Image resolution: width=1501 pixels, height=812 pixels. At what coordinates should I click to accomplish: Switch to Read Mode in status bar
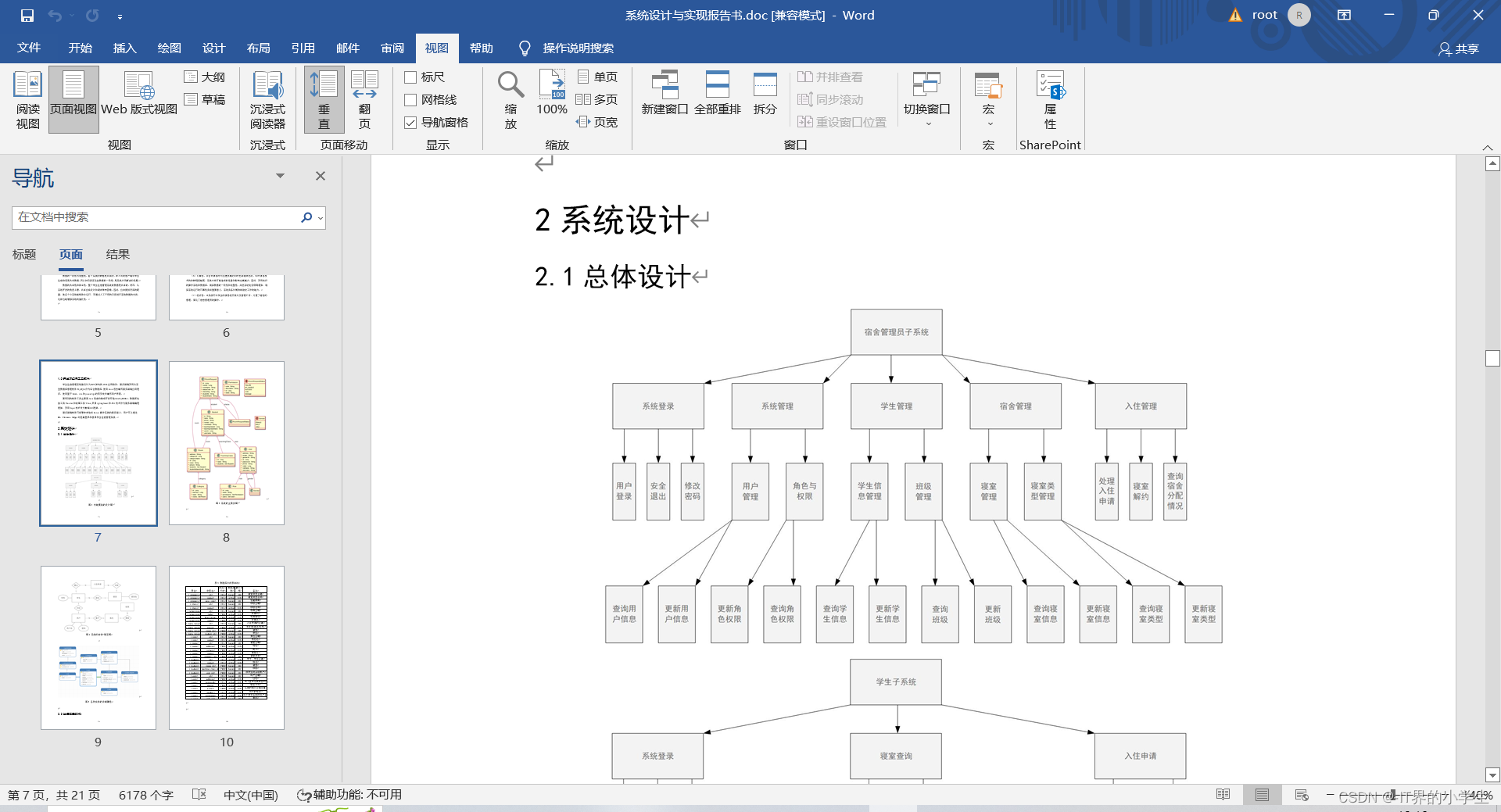click(x=1223, y=795)
